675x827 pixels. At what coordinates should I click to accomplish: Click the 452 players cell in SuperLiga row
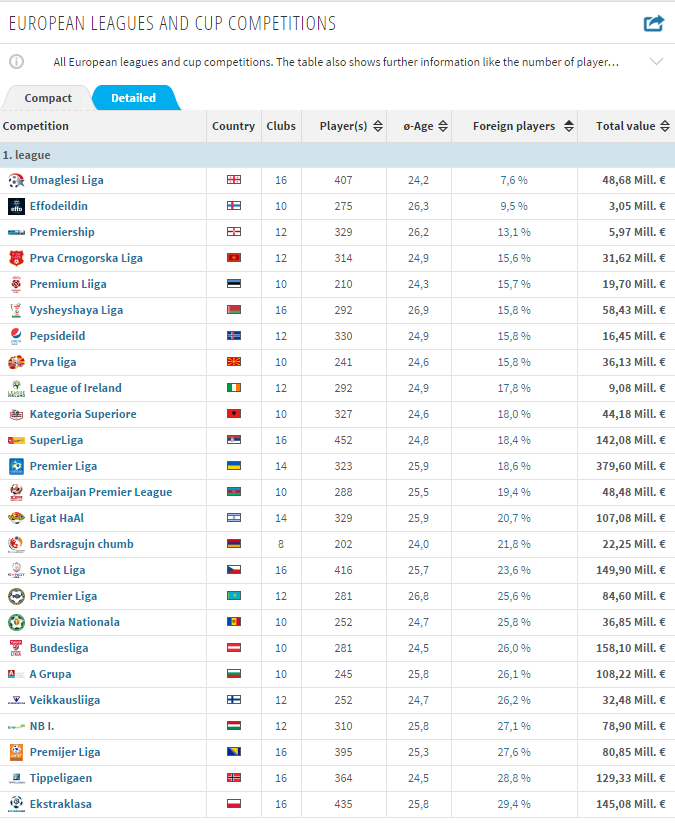click(x=343, y=440)
